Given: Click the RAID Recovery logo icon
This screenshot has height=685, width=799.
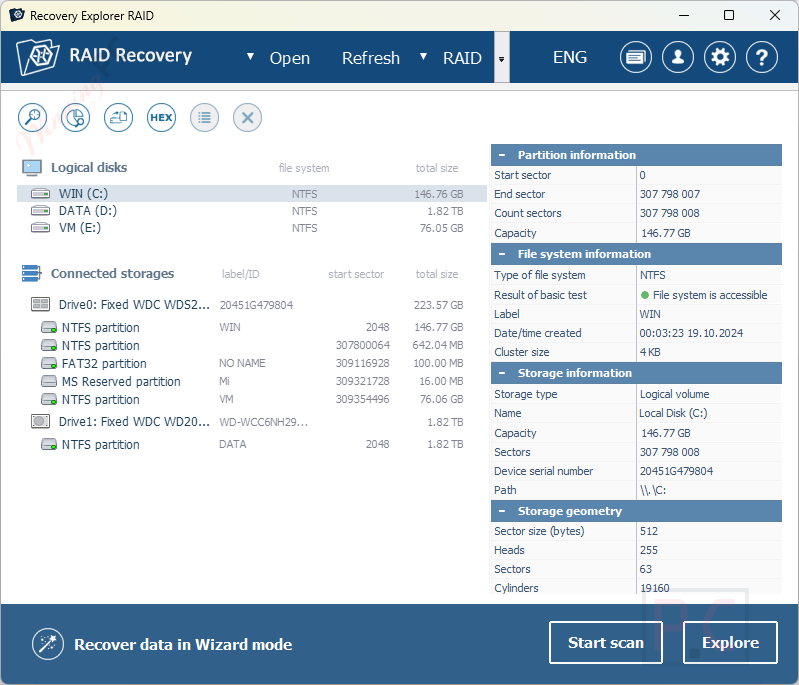Looking at the screenshot, I should [x=38, y=57].
